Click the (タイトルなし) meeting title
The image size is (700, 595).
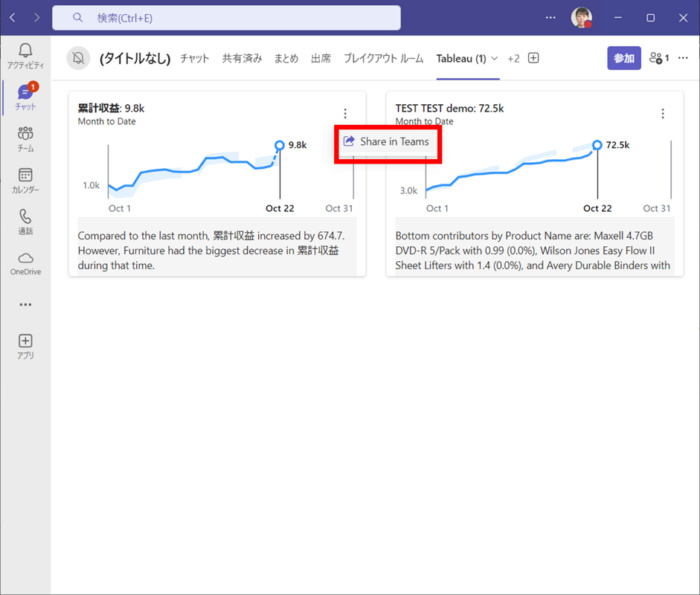coord(135,58)
